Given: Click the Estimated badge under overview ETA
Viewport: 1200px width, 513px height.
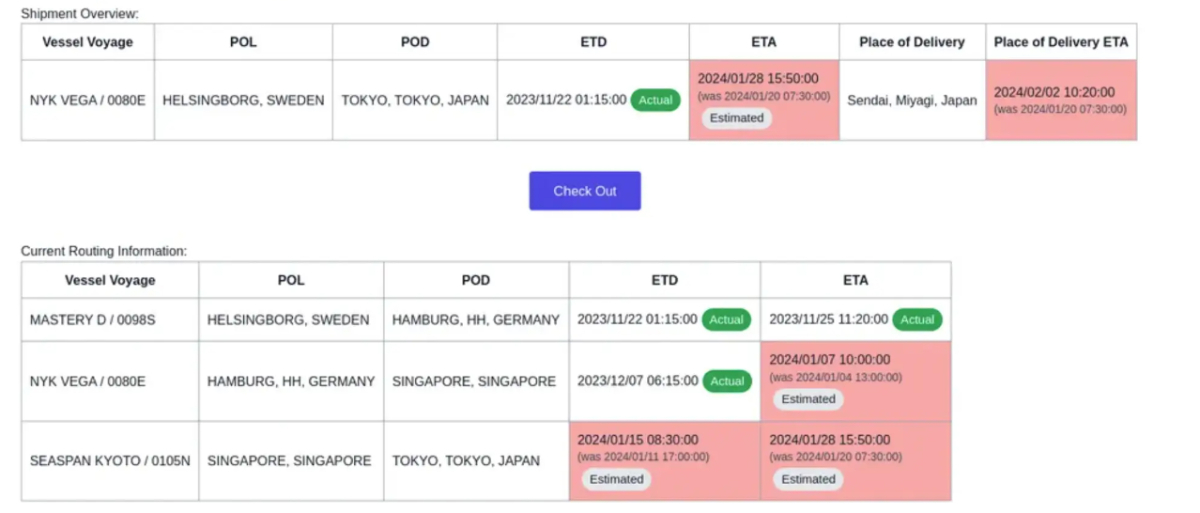Looking at the screenshot, I should coord(737,118).
